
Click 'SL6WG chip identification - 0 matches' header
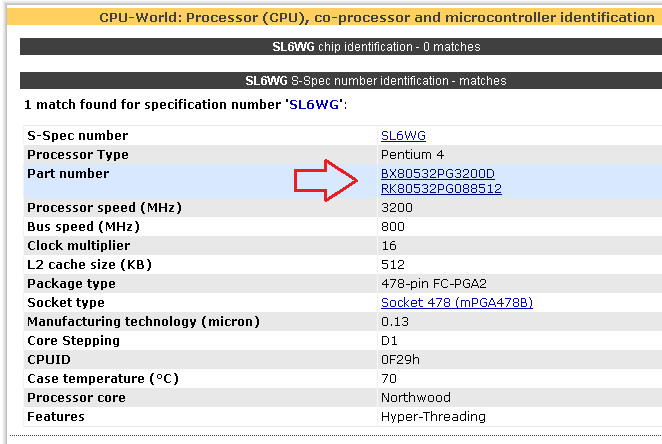tap(341, 46)
